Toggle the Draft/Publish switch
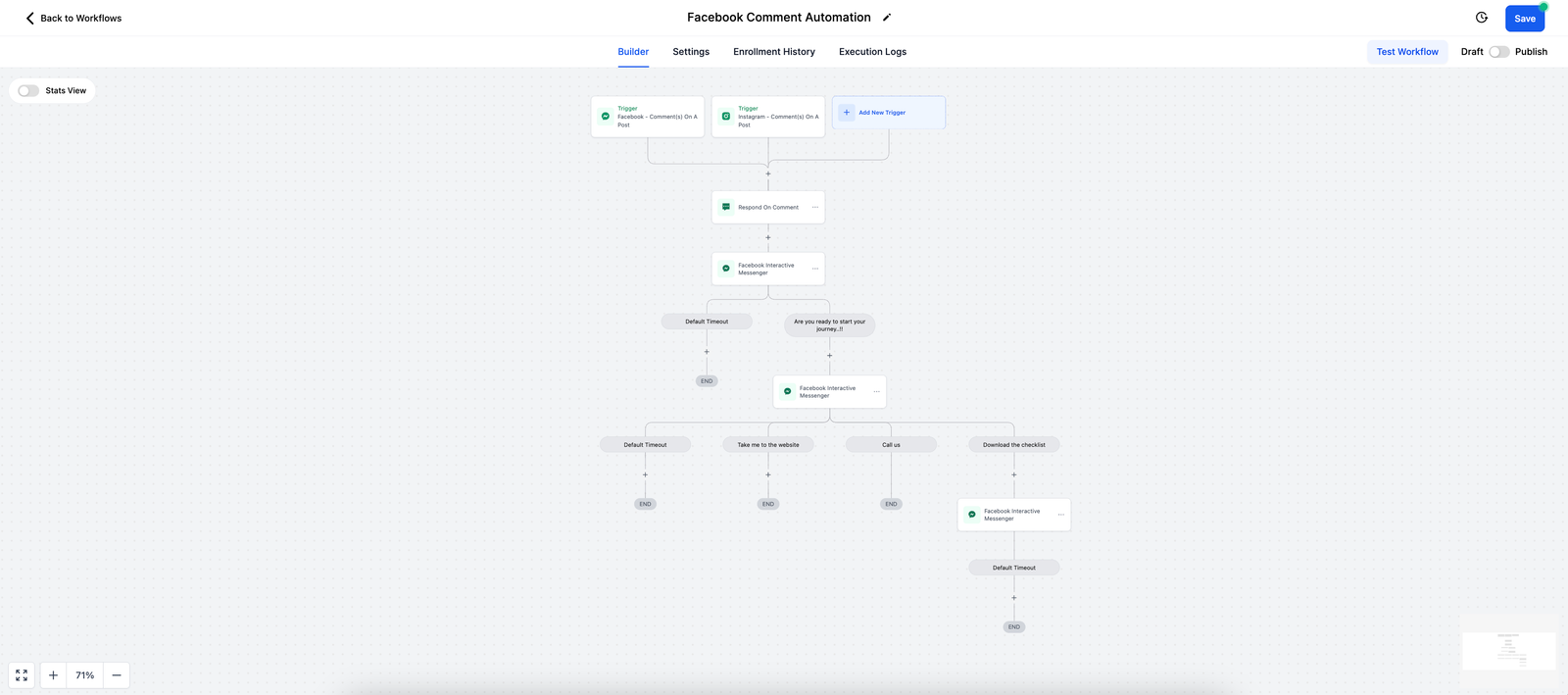Image resolution: width=1568 pixels, height=695 pixels. click(1498, 52)
